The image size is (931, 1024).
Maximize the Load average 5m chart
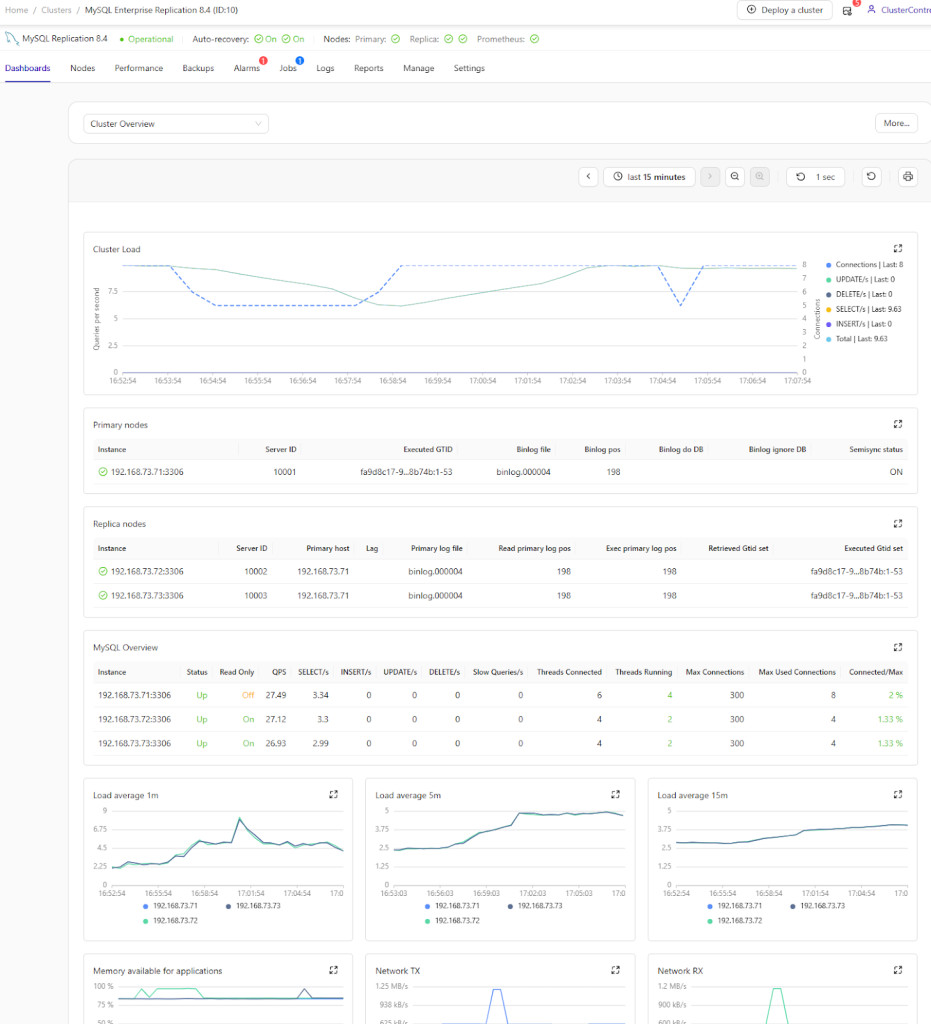pos(615,794)
